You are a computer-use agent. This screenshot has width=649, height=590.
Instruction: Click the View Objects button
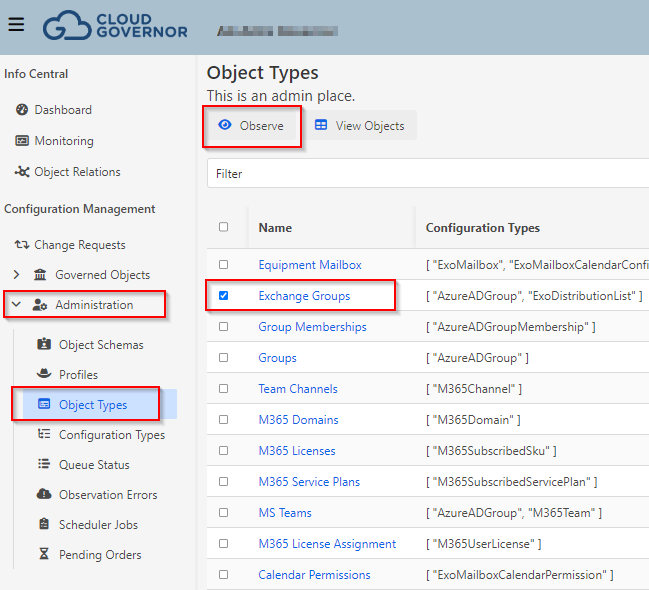pyautogui.click(x=360, y=126)
